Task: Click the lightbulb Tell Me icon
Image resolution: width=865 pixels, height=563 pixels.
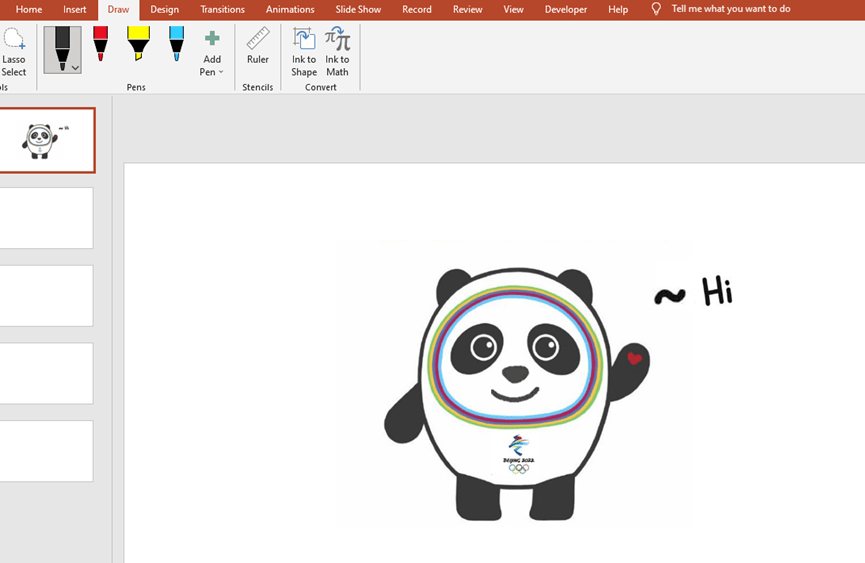Action: (x=656, y=9)
